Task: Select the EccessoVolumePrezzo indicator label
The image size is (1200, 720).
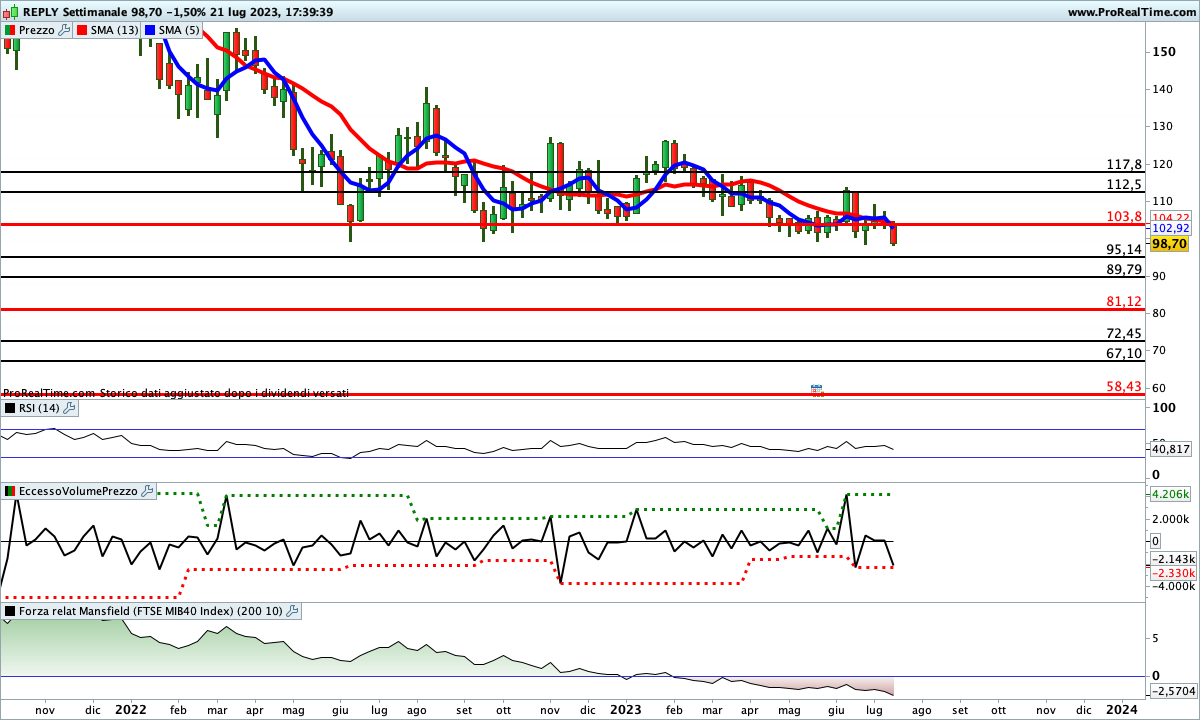Action: (x=78, y=491)
